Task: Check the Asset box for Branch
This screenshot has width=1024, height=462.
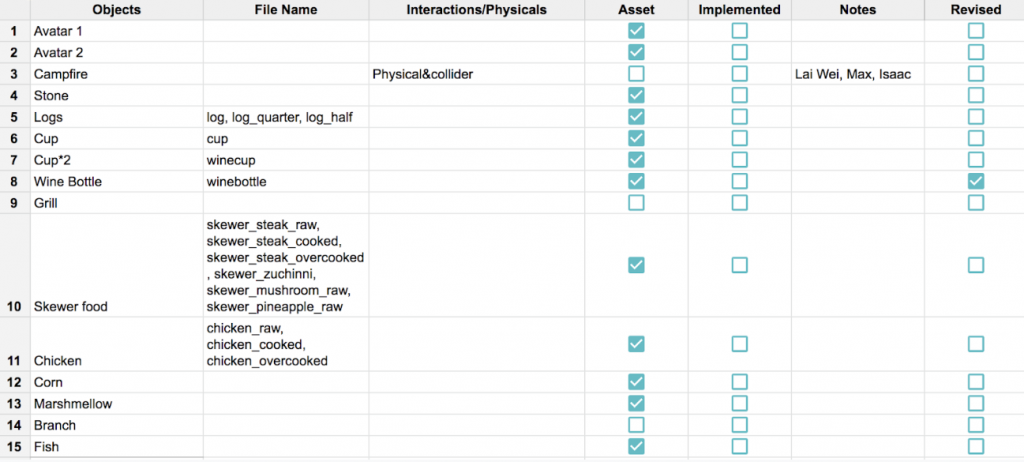Action: [635, 425]
